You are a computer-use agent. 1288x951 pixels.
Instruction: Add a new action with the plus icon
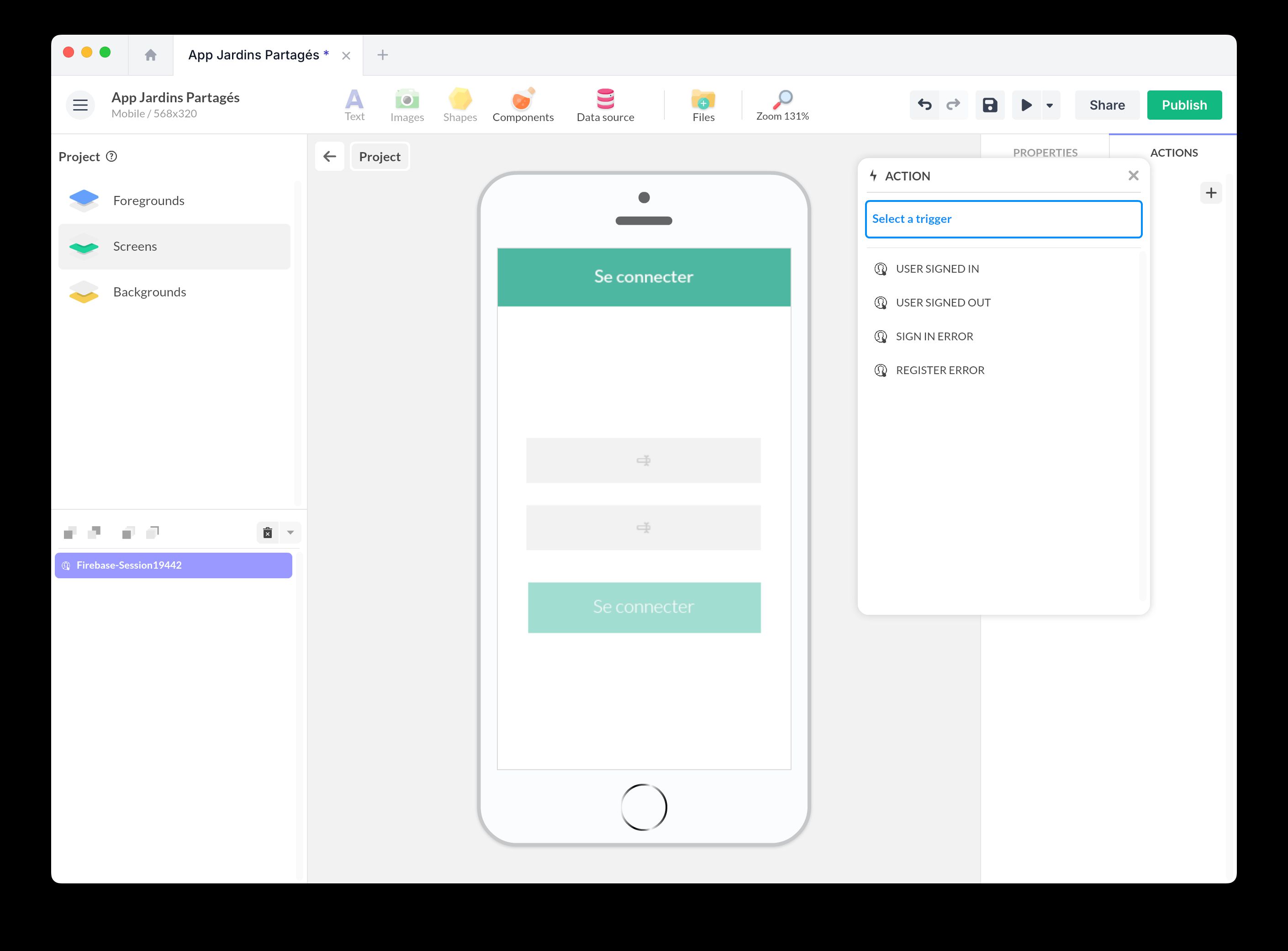pyautogui.click(x=1211, y=192)
